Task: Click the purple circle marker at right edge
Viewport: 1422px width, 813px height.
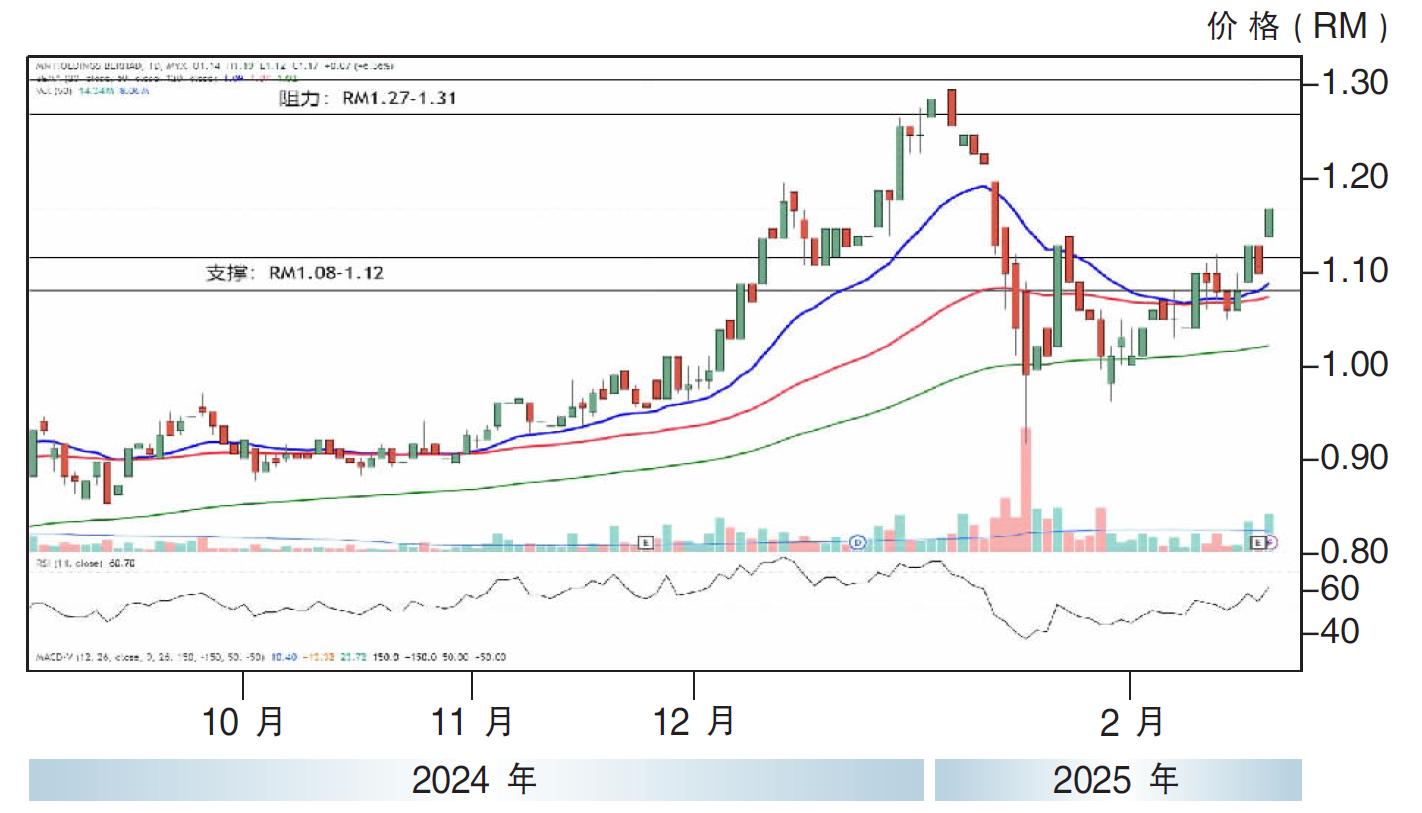Action: click(x=1272, y=542)
